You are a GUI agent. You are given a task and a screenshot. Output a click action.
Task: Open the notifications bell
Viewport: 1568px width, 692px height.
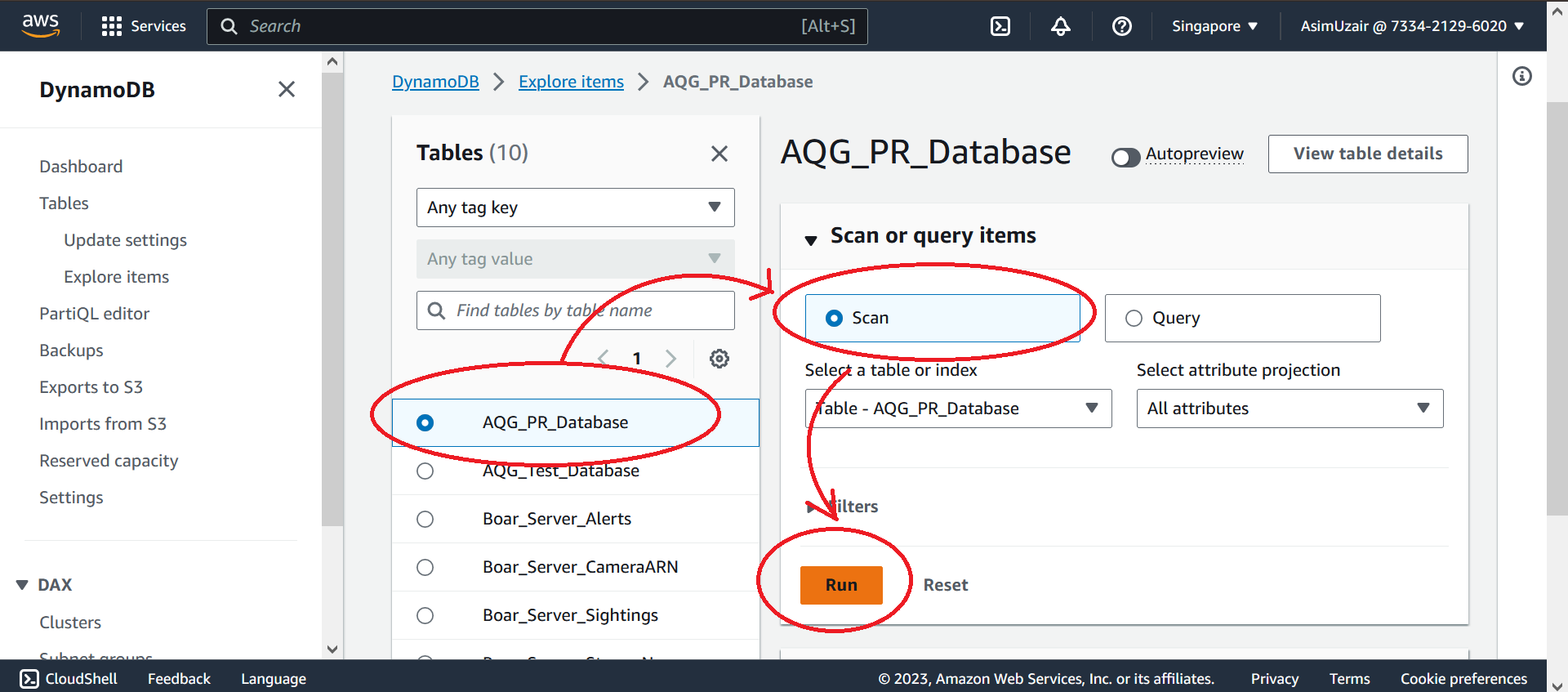pyautogui.click(x=1061, y=26)
